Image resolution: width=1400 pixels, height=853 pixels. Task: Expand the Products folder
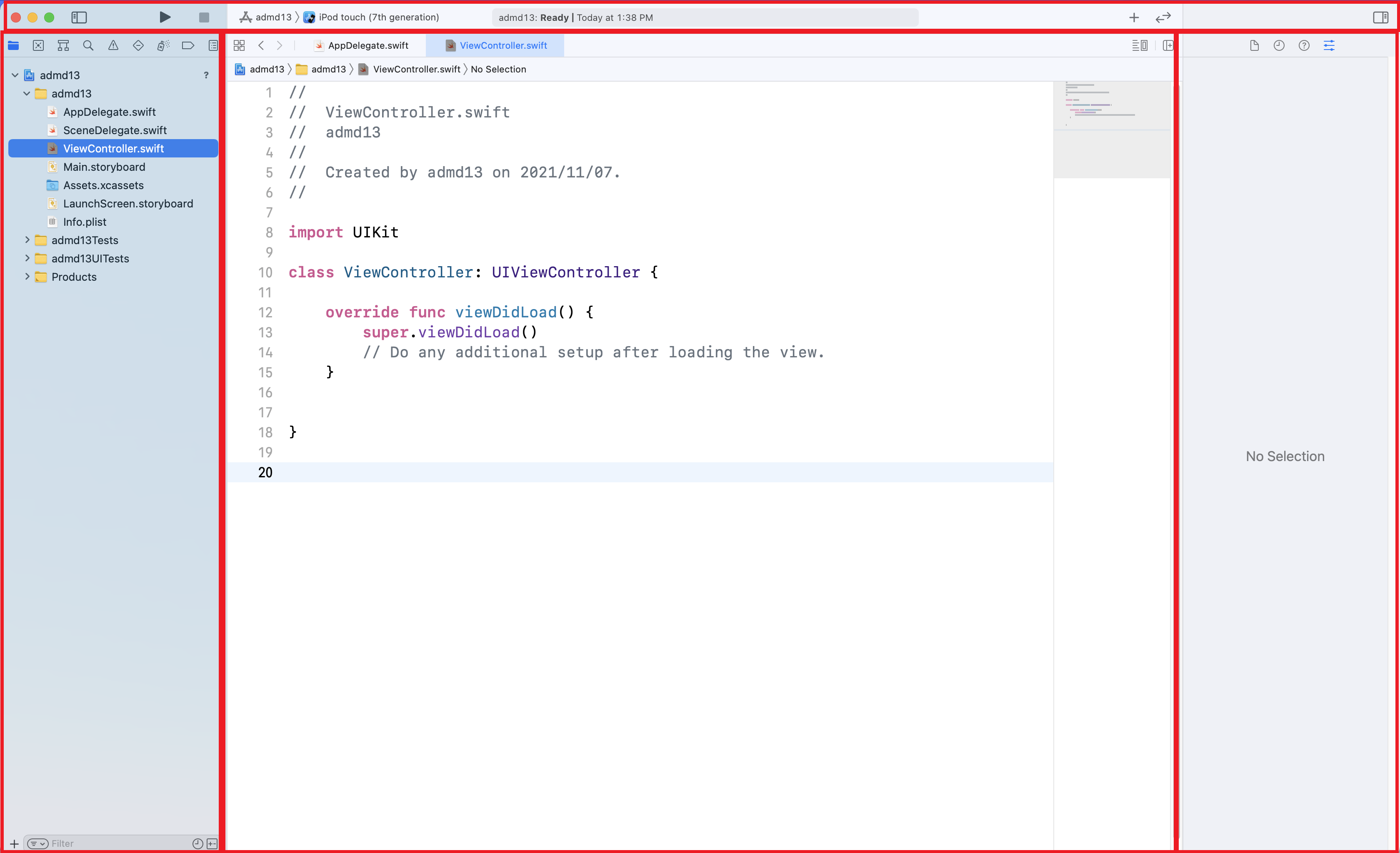click(x=27, y=277)
